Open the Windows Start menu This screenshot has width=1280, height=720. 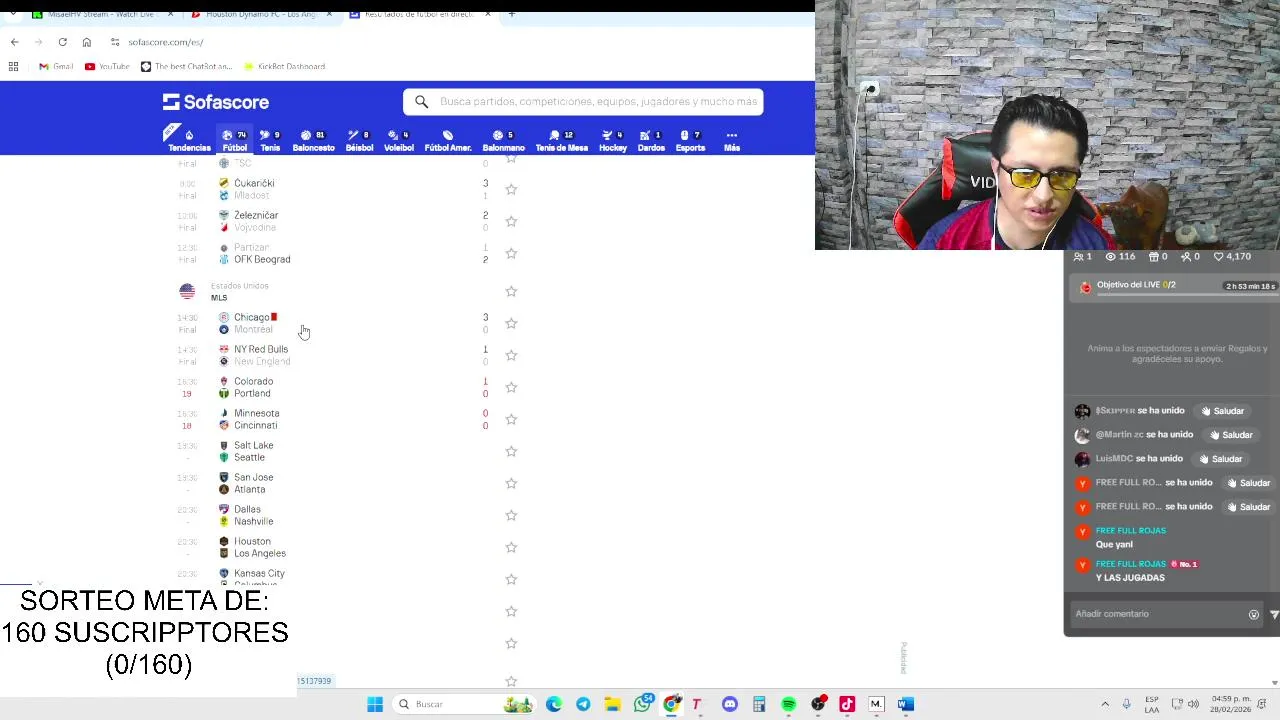click(x=375, y=704)
